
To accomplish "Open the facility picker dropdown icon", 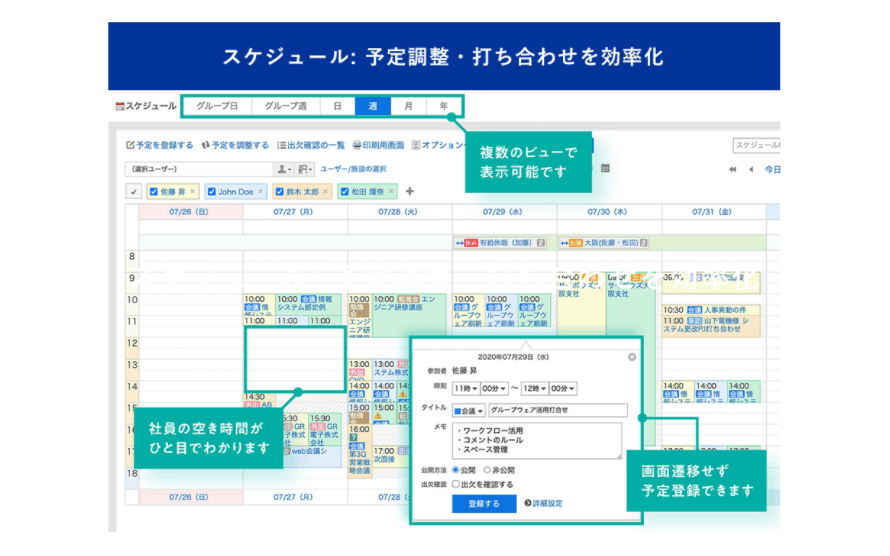I will pyautogui.click(x=305, y=169).
